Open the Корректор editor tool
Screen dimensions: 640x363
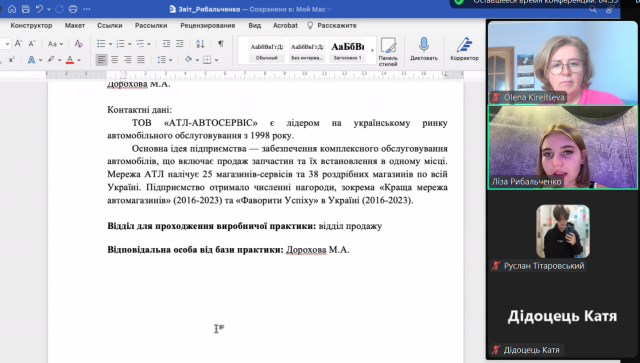coord(464,49)
